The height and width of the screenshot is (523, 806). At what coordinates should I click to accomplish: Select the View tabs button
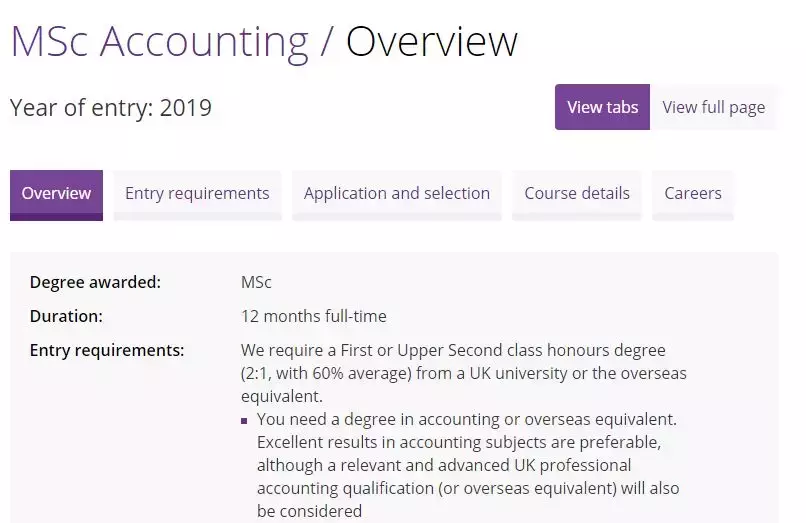click(602, 107)
